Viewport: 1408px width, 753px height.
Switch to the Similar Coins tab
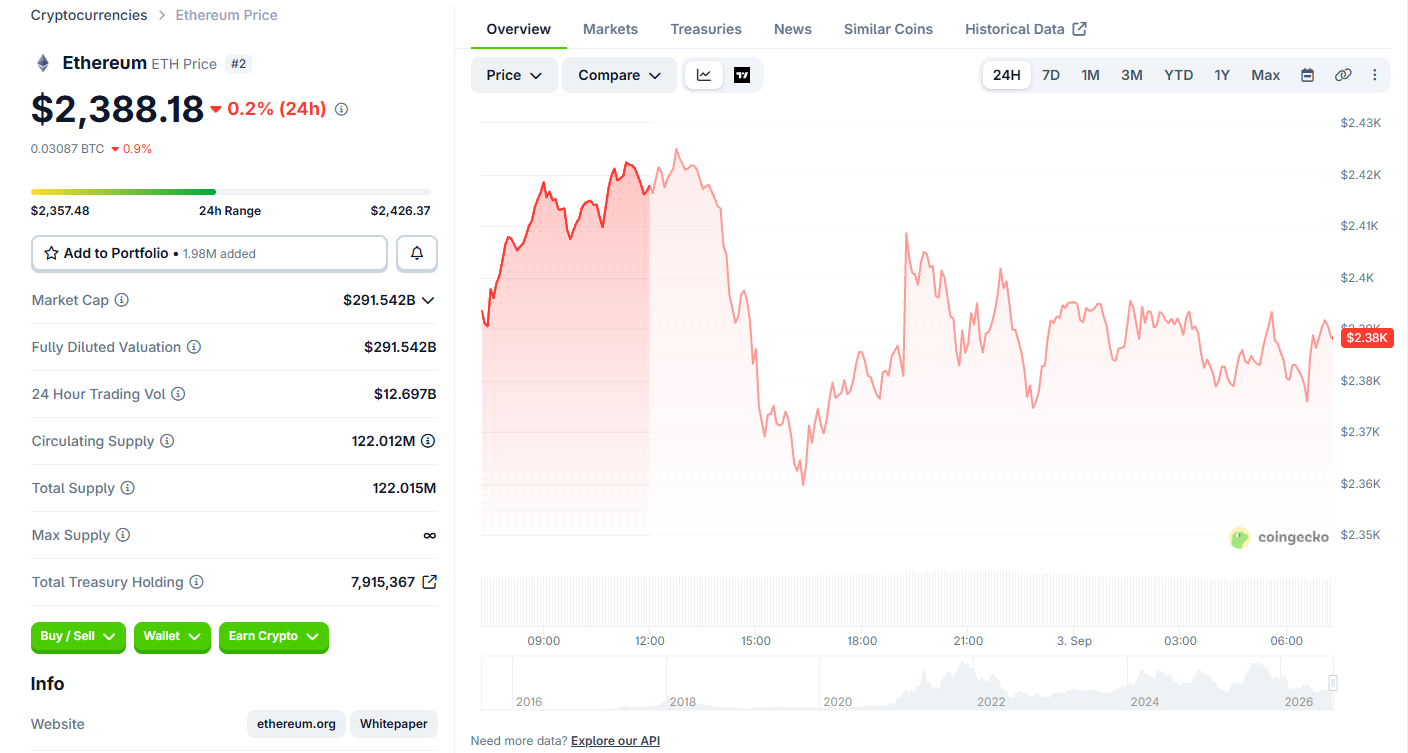[x=888, y=29]
